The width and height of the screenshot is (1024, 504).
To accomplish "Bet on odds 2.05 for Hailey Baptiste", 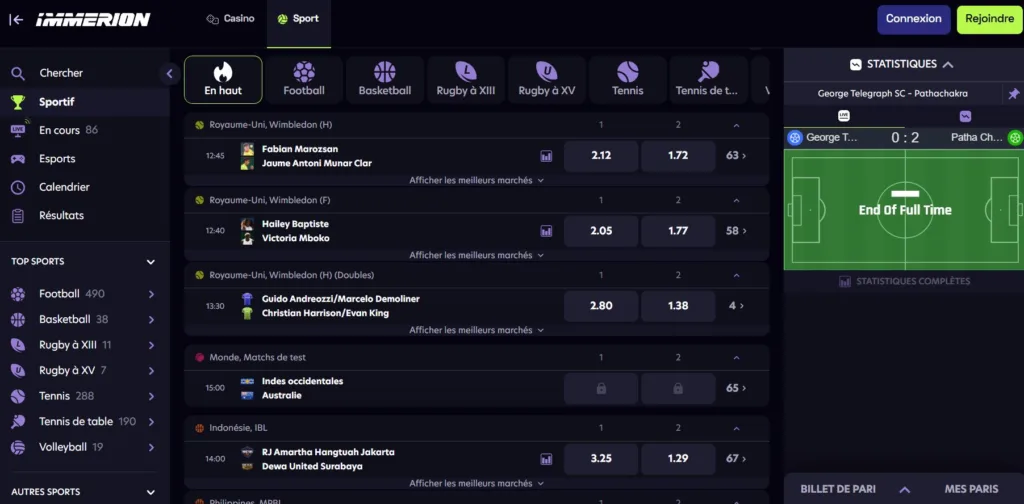I will pyautogui.click(x=601, y=231).
